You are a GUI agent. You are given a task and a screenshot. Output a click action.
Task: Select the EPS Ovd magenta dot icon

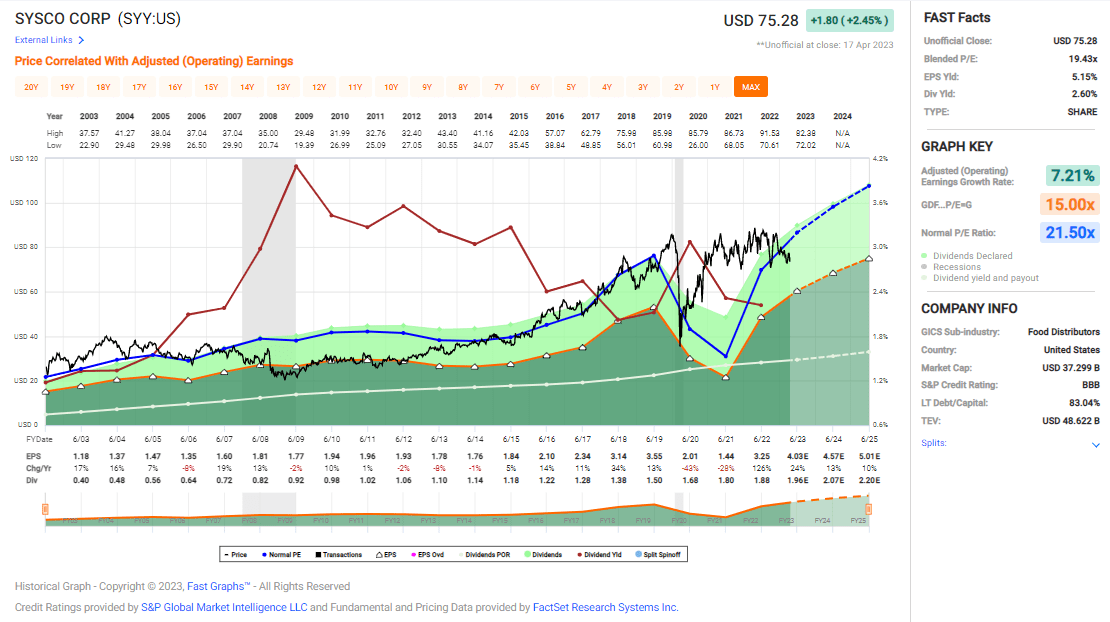413,554
